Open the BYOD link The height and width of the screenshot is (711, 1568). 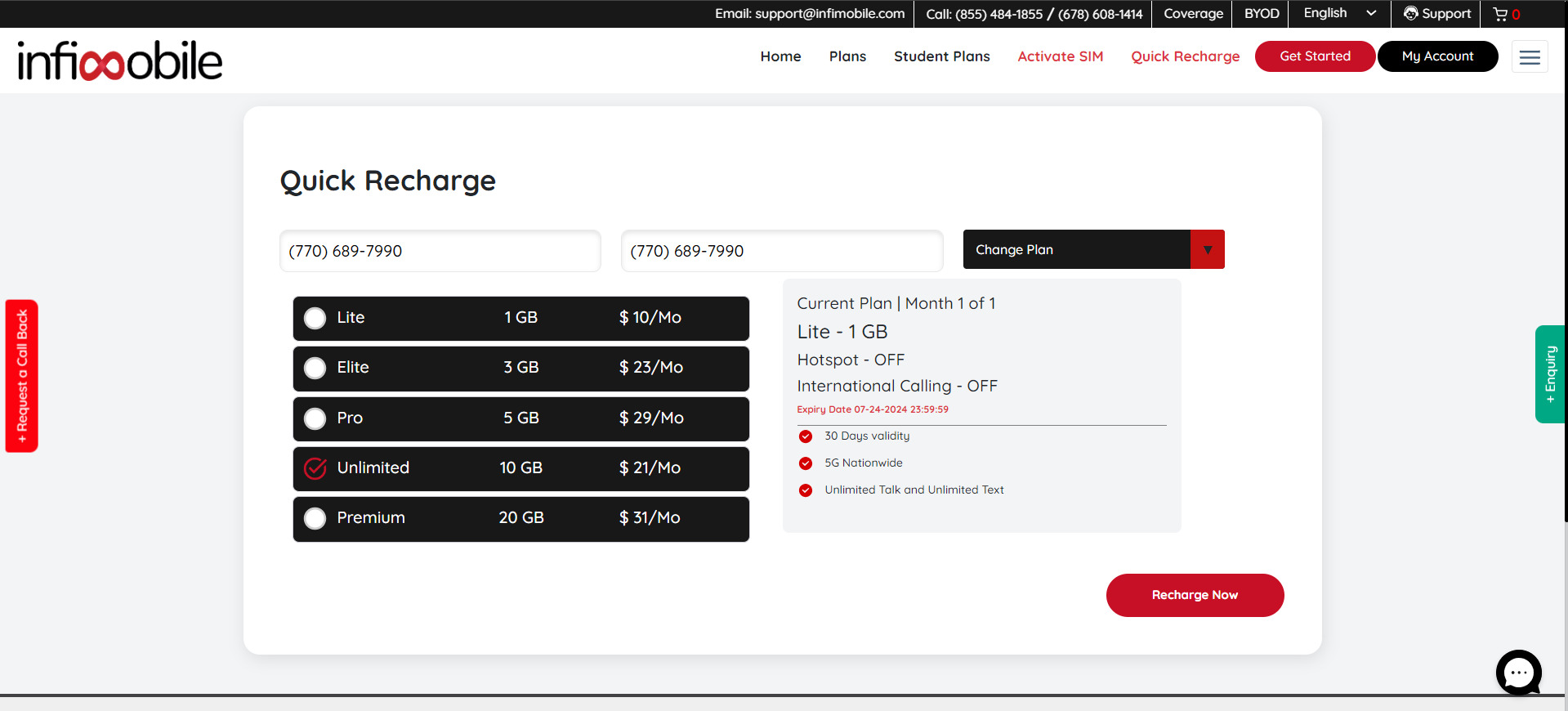click(x=1262, y=14)
